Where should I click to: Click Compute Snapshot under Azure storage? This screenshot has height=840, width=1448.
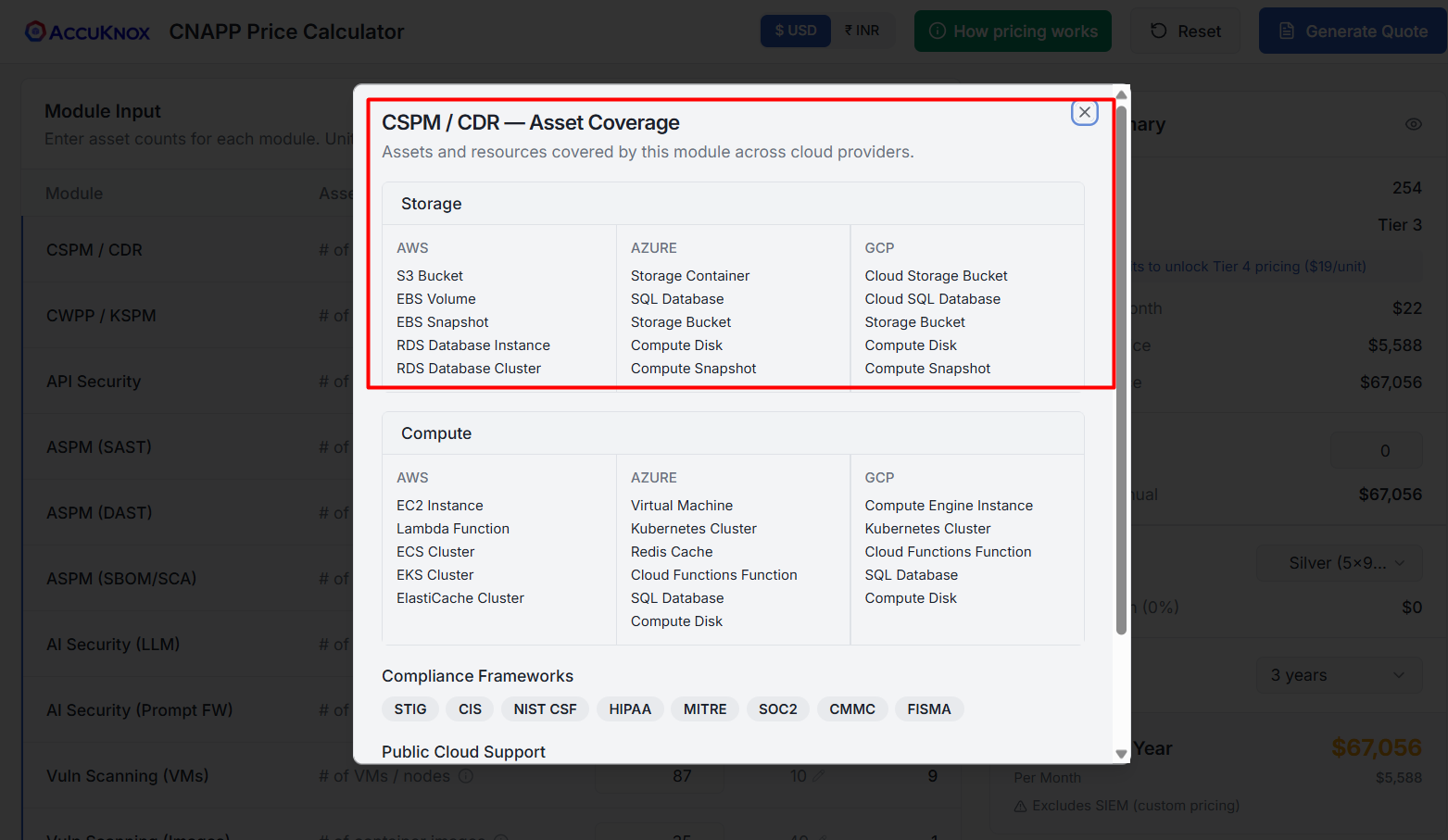(x=693, y=369)
